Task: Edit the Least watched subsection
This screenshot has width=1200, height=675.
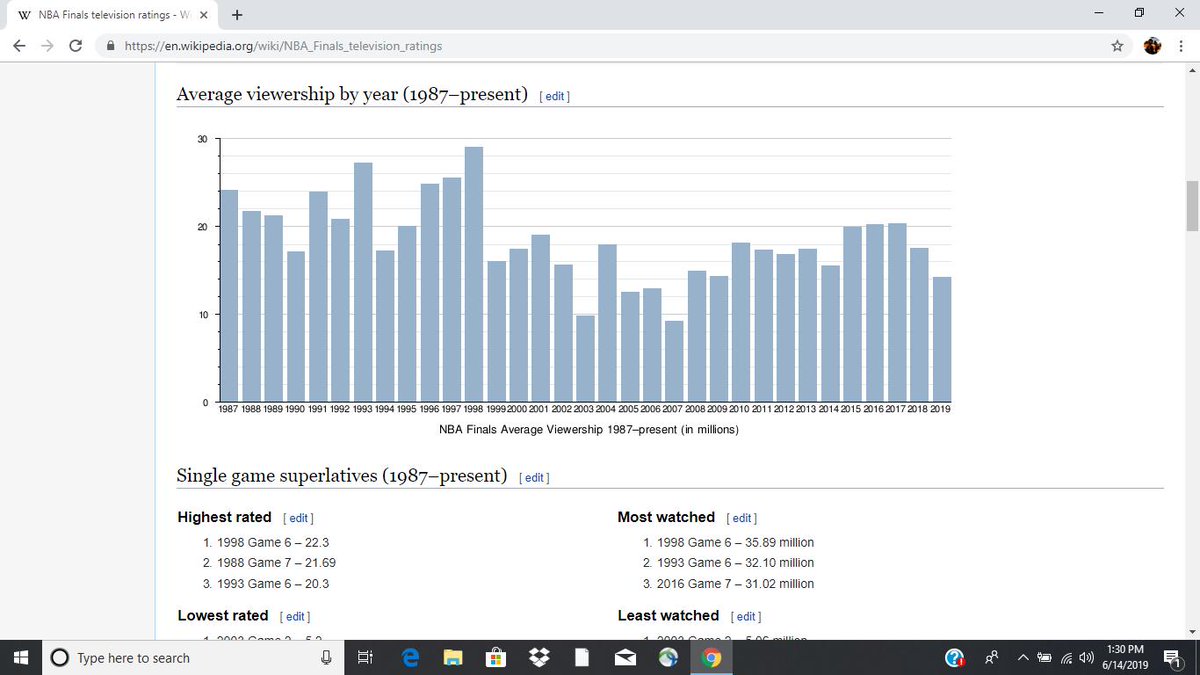Action: [746, 616]
